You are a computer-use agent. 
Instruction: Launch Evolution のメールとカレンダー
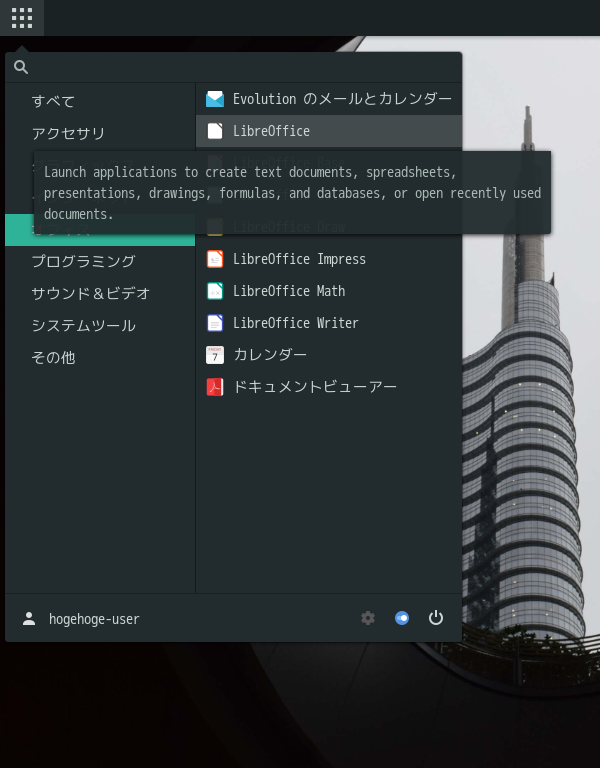329,99
